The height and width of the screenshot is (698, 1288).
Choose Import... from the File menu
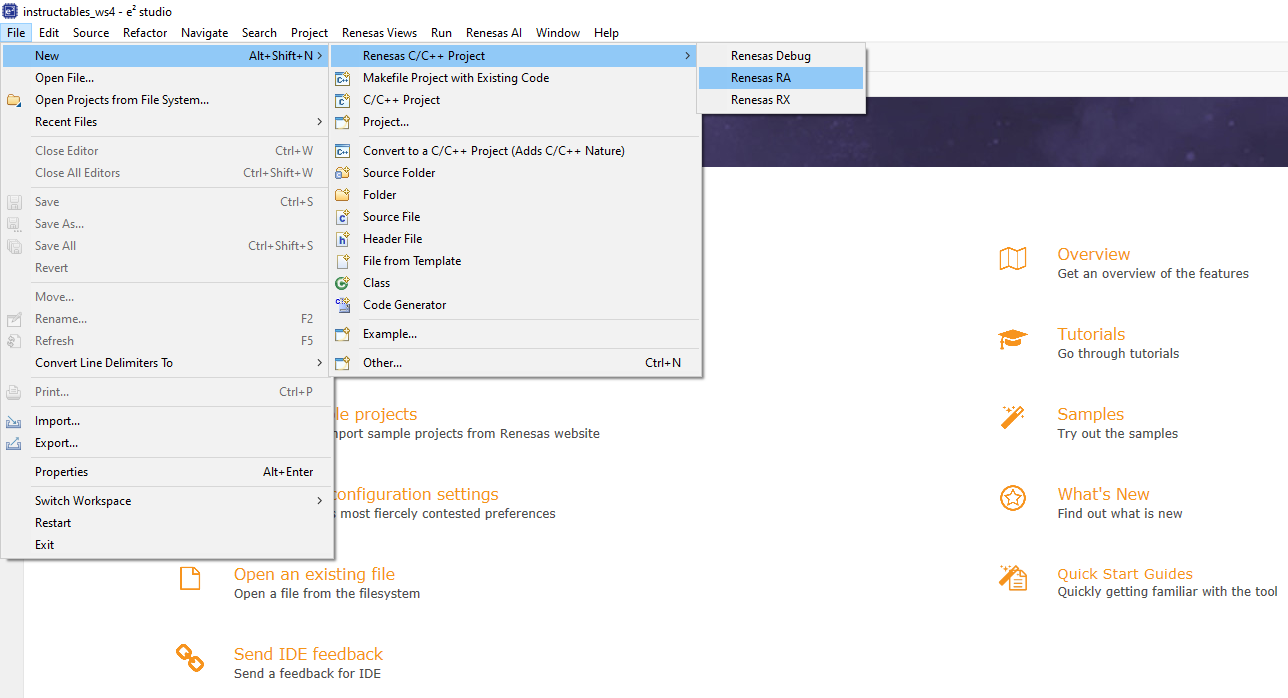click(x=166, y=421)
